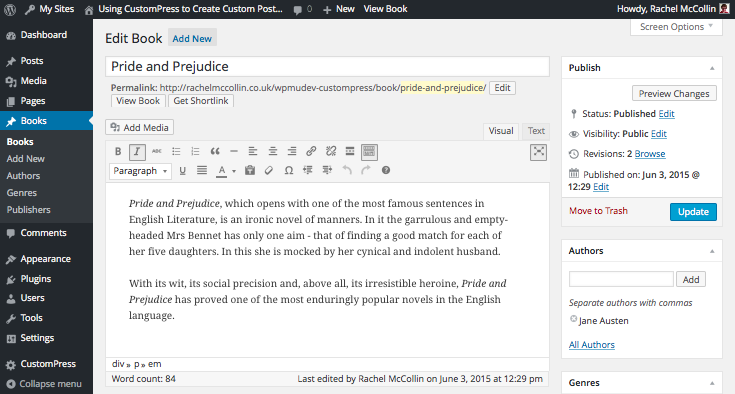The height and width of the screenshot is (394, 735).
Task: Click the Add author button
Action: tap(690, 280)
